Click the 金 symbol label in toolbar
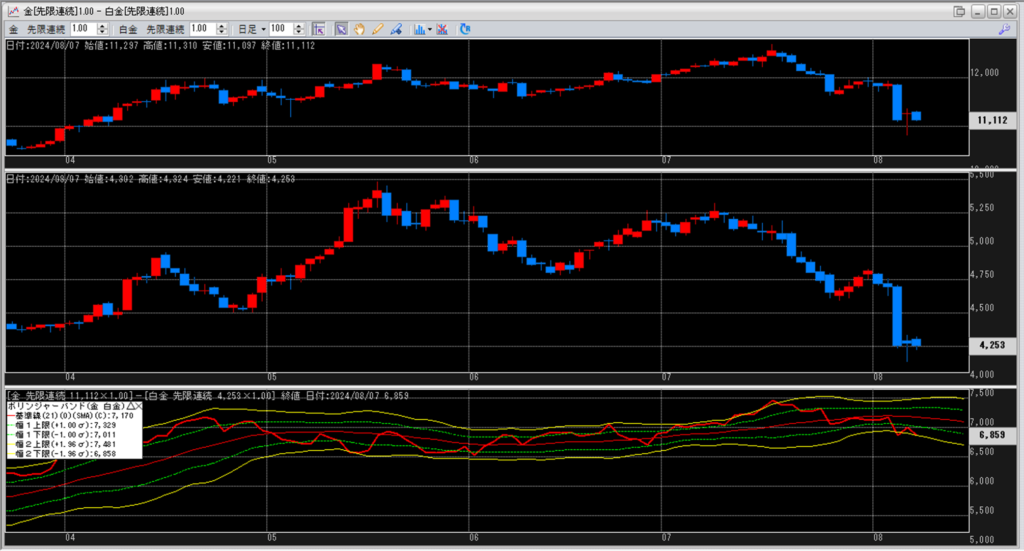The image size is (1024, 551). click(13, 29)
